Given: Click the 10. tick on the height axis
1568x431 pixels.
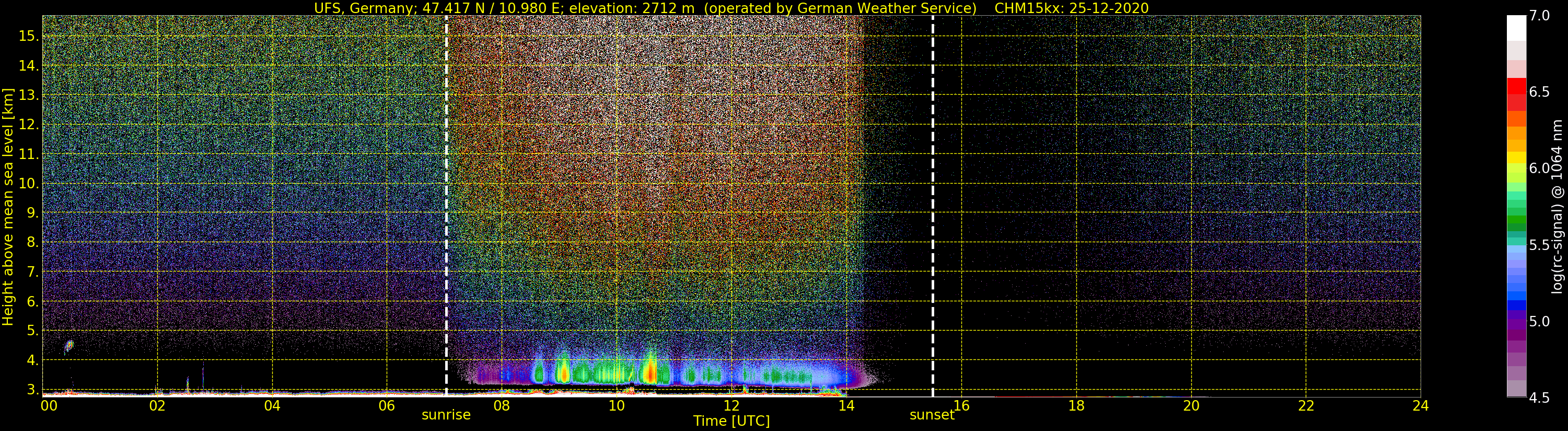Looking at the screenshot, I should [x=29, y=184].
